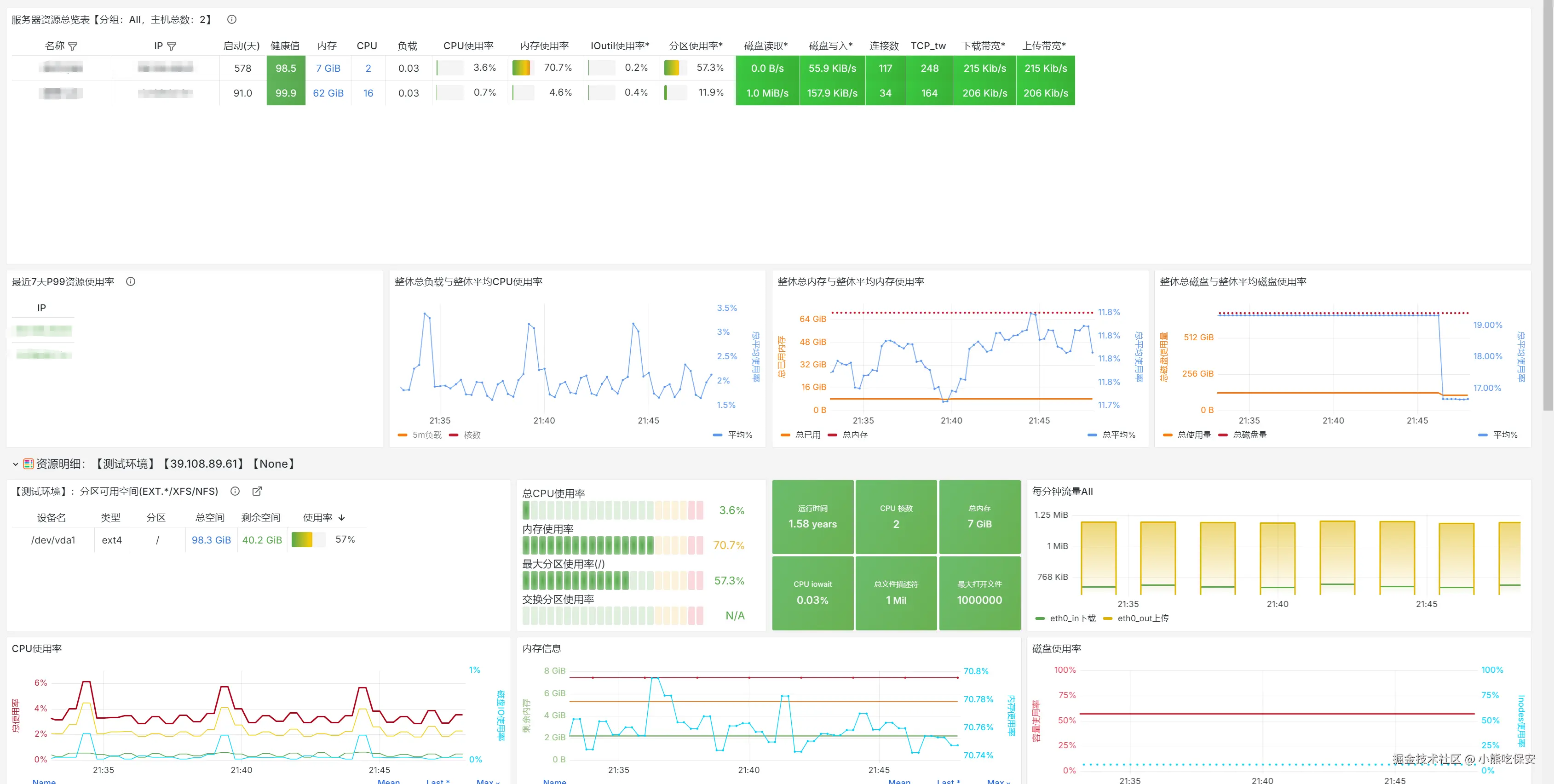Click info icon on 服务器资源总览表 panel
1554x784 pixels.
(232, 19)
